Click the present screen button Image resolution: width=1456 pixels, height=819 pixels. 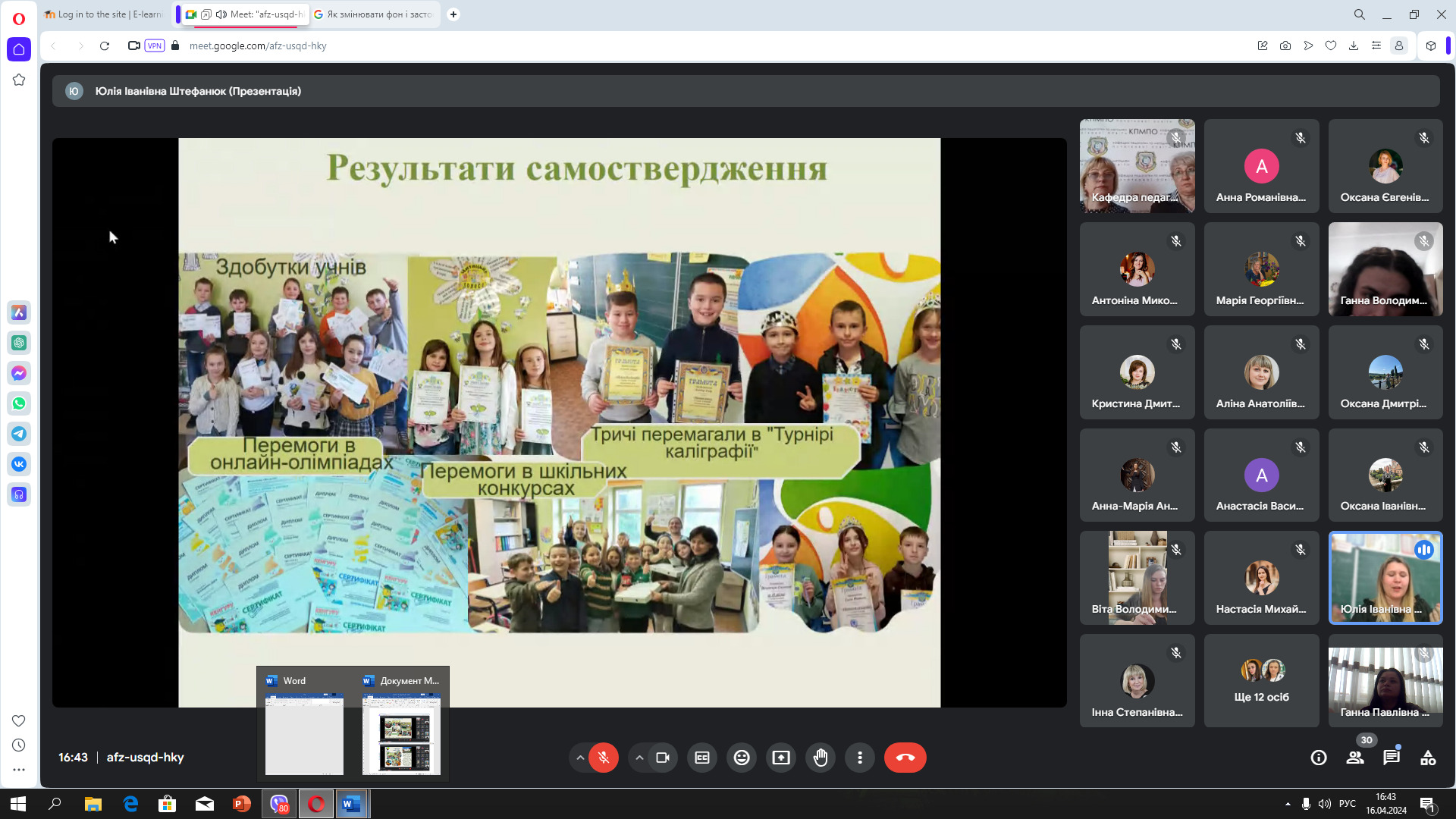(x=781, y=758)
